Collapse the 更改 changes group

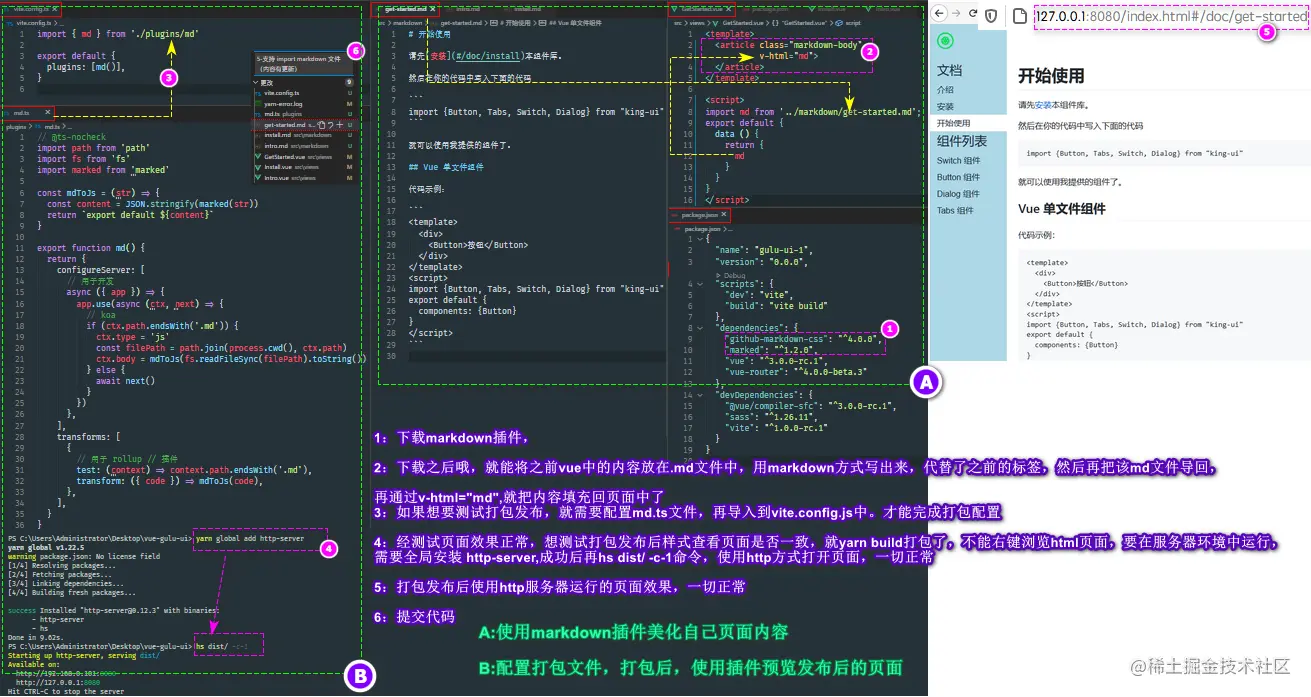pos(256,83)
